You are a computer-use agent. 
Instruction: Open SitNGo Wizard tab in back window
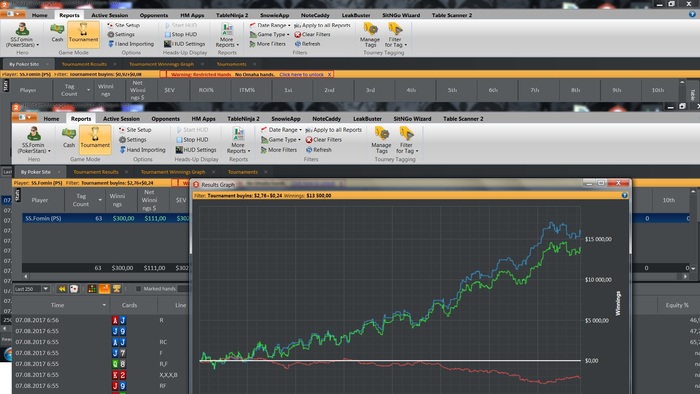(401, 15)
